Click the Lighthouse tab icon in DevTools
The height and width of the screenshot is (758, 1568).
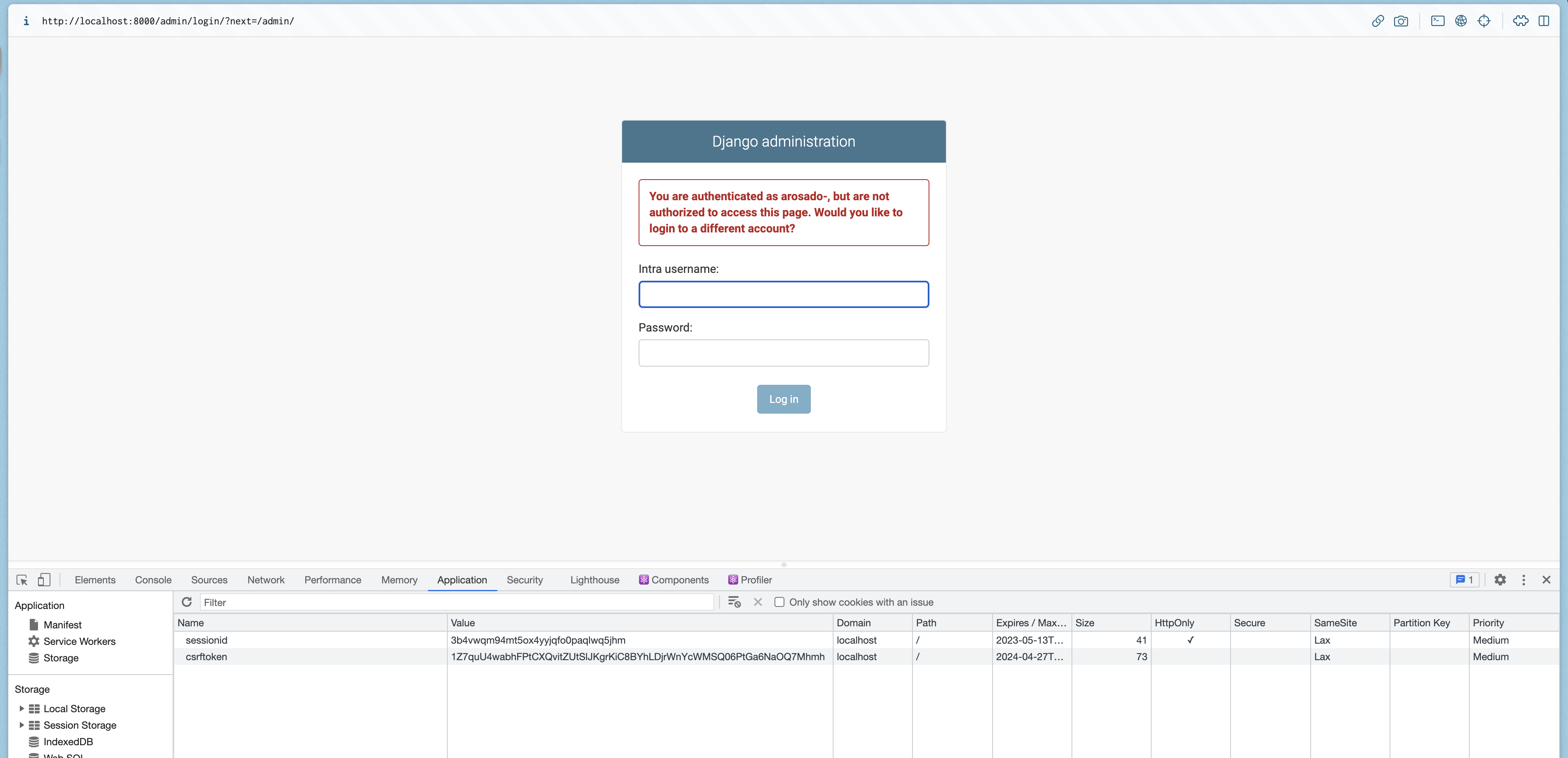click(x=594, y=580)
